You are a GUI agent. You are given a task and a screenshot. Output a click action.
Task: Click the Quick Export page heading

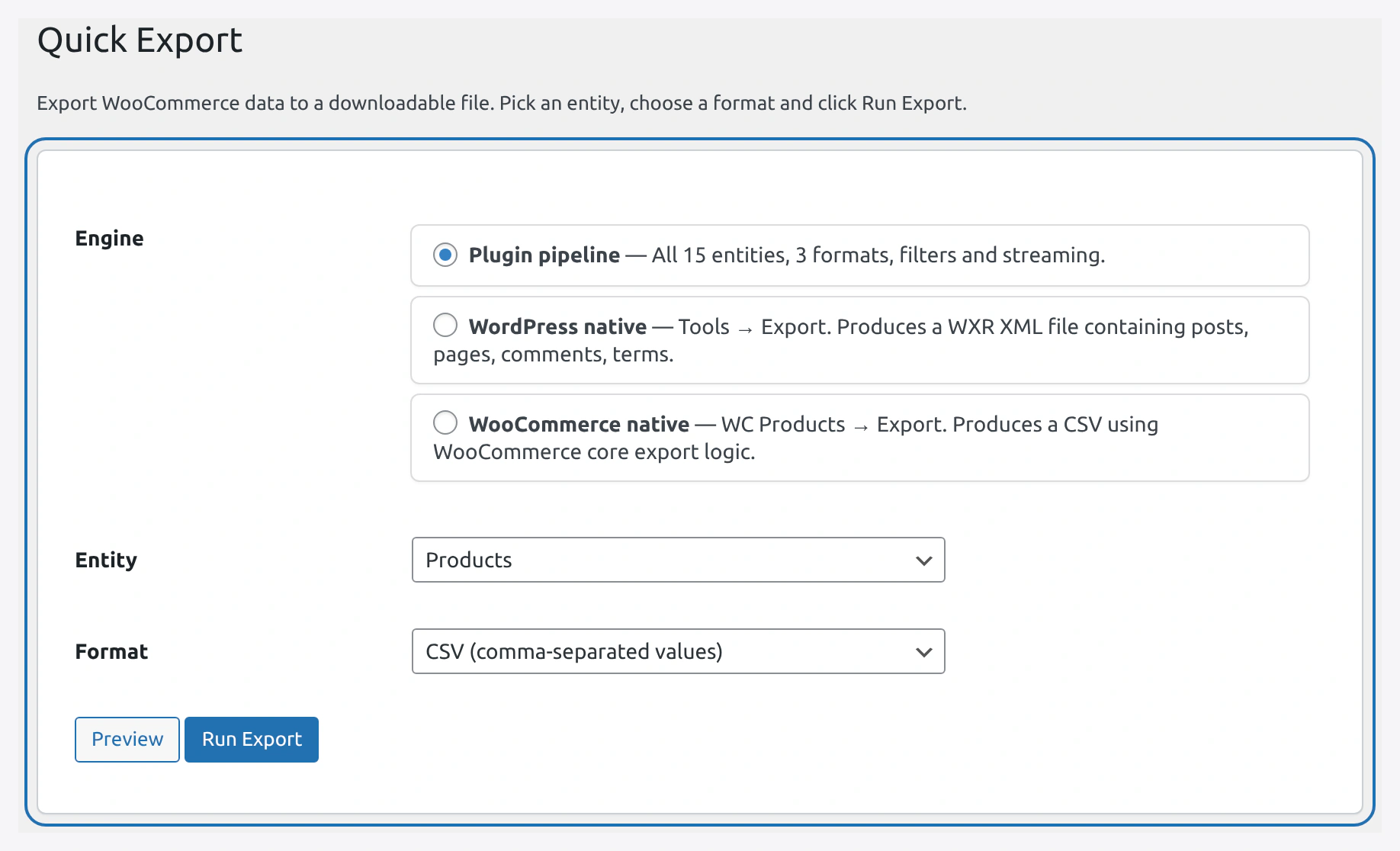pyautogui.click(x=140, y=40)
